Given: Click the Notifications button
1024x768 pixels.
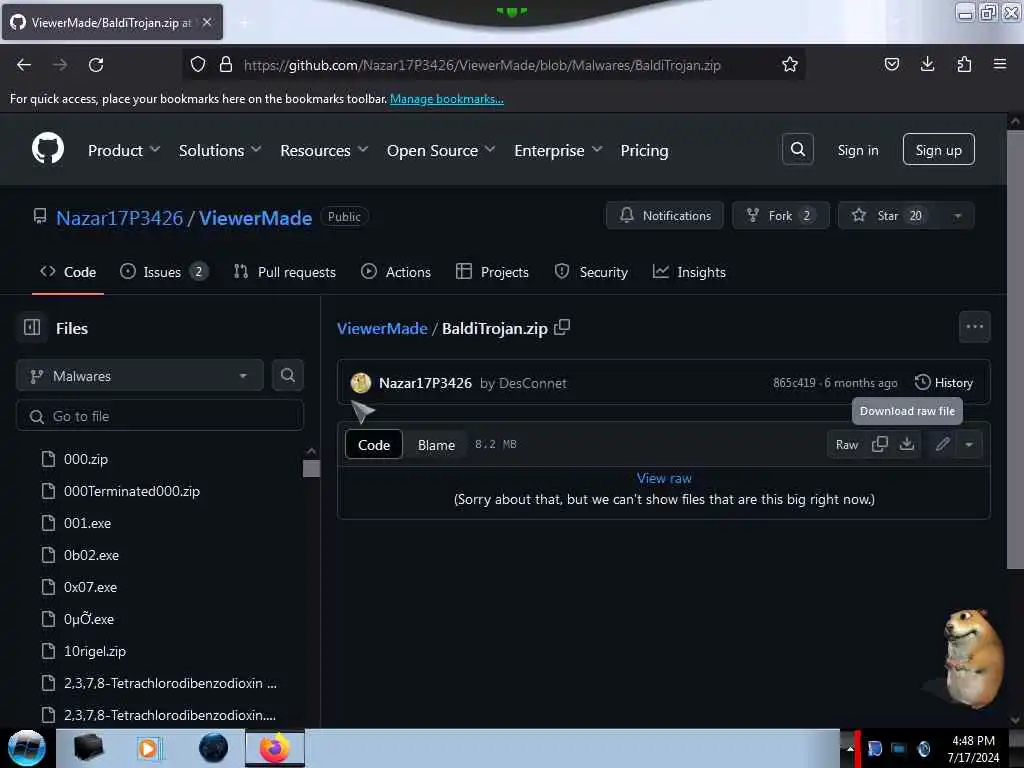Looking at the screenshot, I should pos(664,216).
